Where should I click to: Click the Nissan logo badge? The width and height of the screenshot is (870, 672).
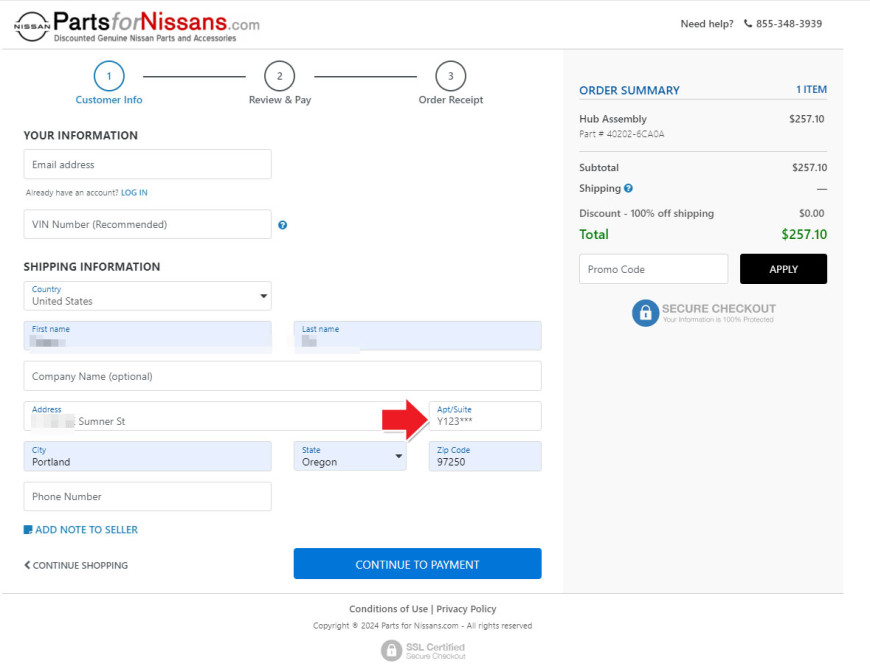(x=32, y=27)
